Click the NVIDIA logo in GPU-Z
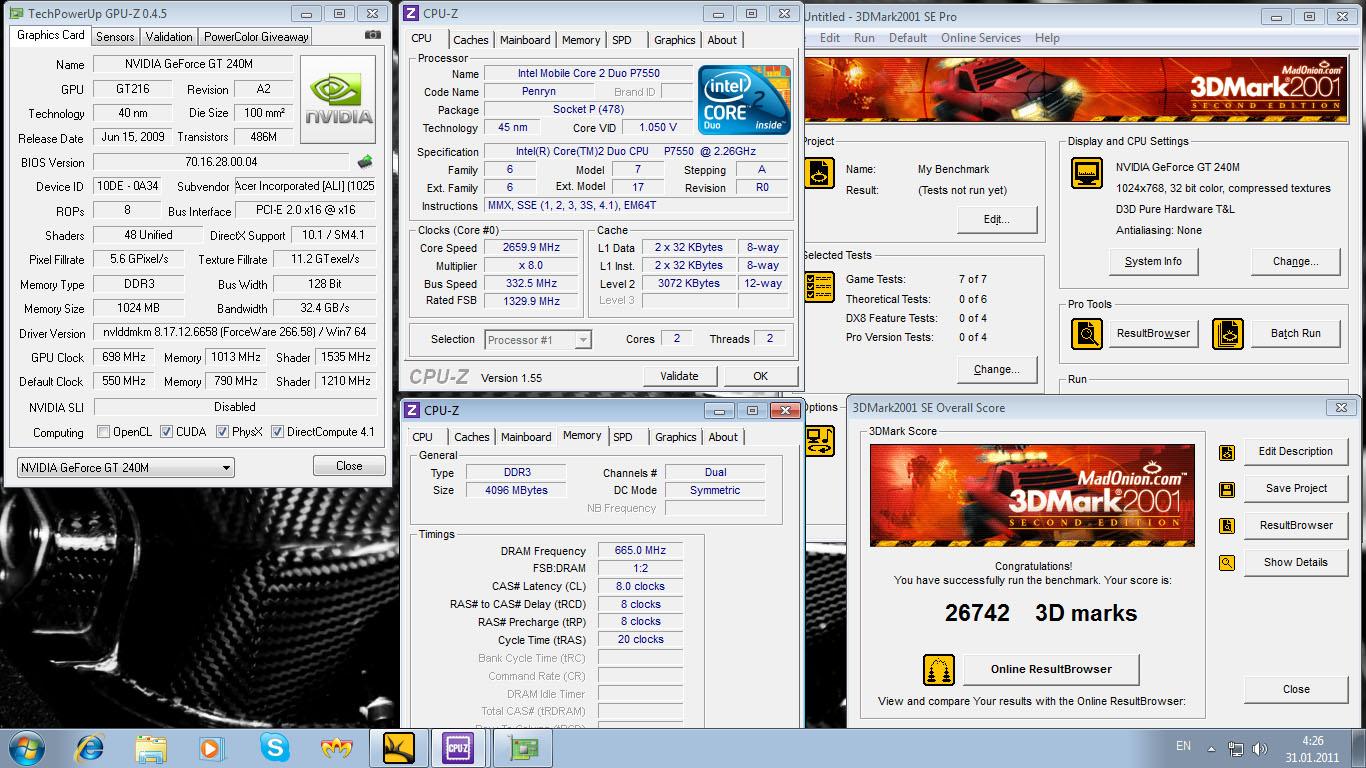 click(x=338, y=100)
